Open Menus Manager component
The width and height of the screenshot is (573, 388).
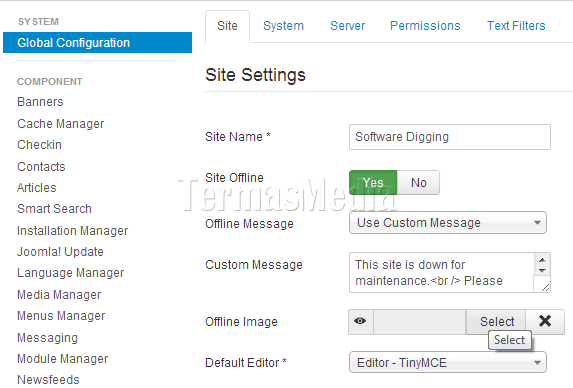click(61, 316)
